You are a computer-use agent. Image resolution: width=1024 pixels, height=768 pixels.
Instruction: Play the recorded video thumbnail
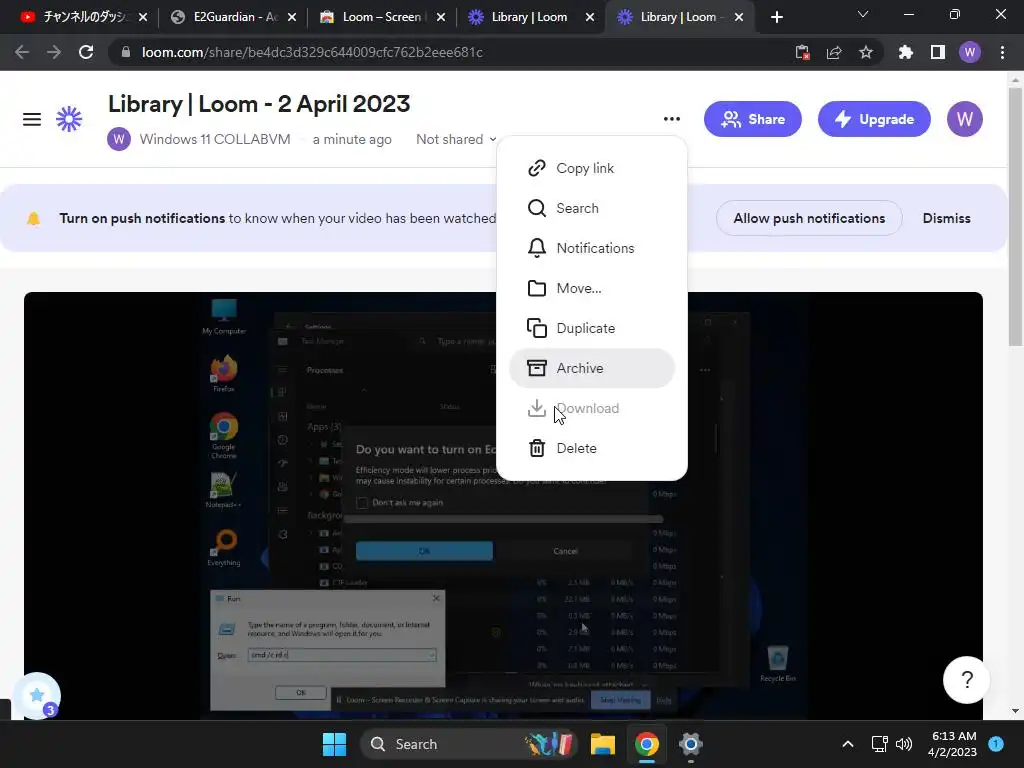pos(503,506)
